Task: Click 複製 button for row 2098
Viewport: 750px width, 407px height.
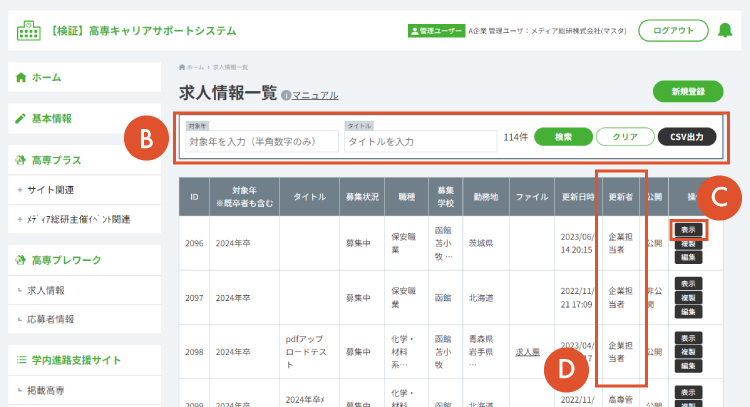Action: pyautogui.click(x=688, y=352)
